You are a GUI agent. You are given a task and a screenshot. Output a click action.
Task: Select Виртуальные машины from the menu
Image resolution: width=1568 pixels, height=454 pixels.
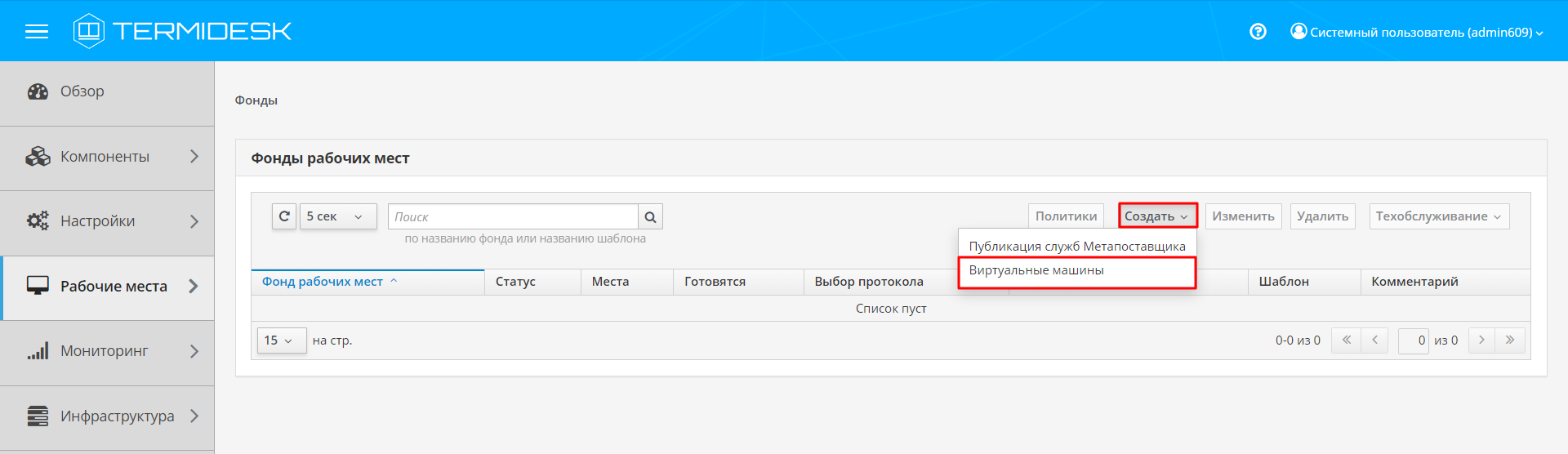point(1036,270)
